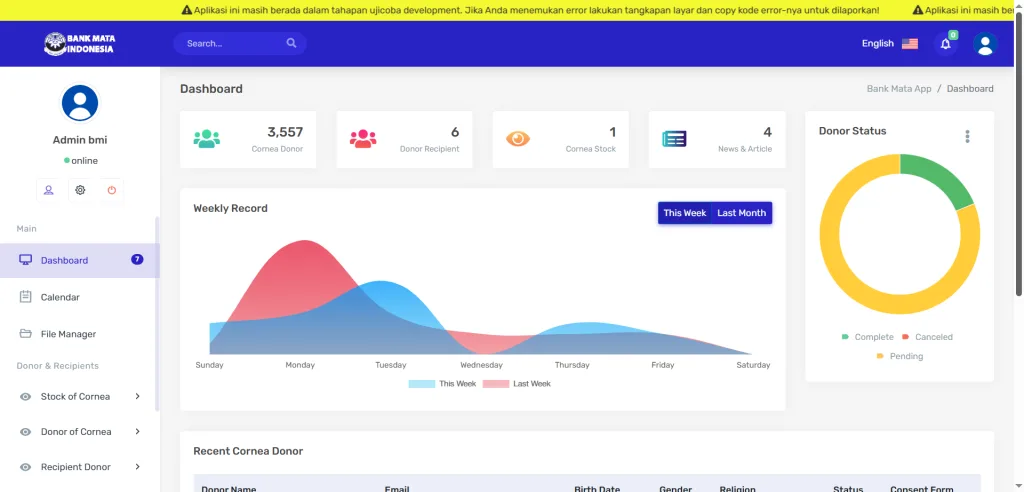The image size is (1024, 492).
Task: Click the News & Article icon
Action: (x=674, y=139)
